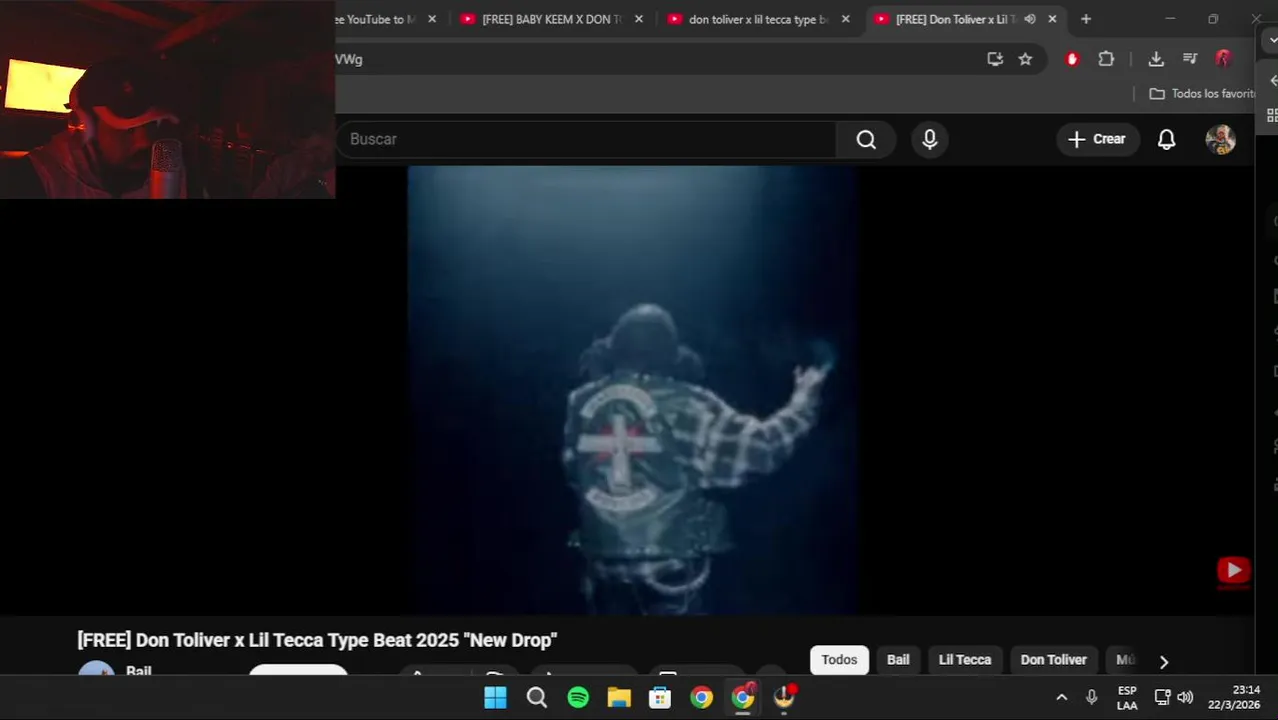1278x720 pixels.
Task: Open YouTube notifications bell
Action: pyautogui.click(x=1166, y=140)
